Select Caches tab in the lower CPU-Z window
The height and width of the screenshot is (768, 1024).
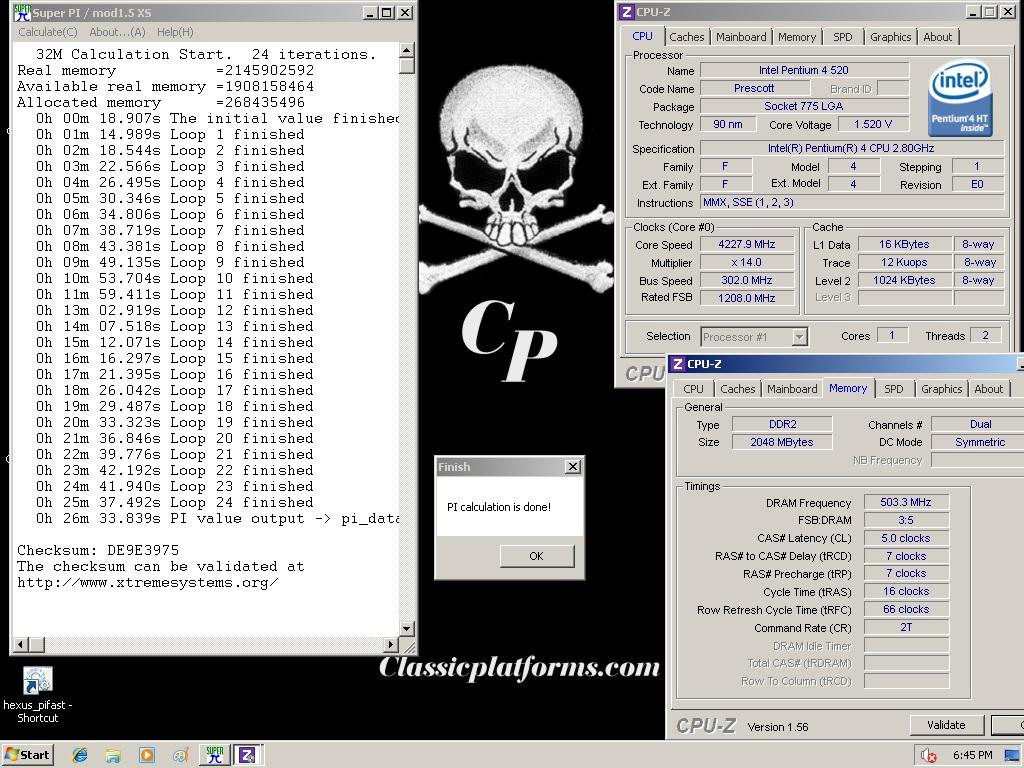pos(737,389)
